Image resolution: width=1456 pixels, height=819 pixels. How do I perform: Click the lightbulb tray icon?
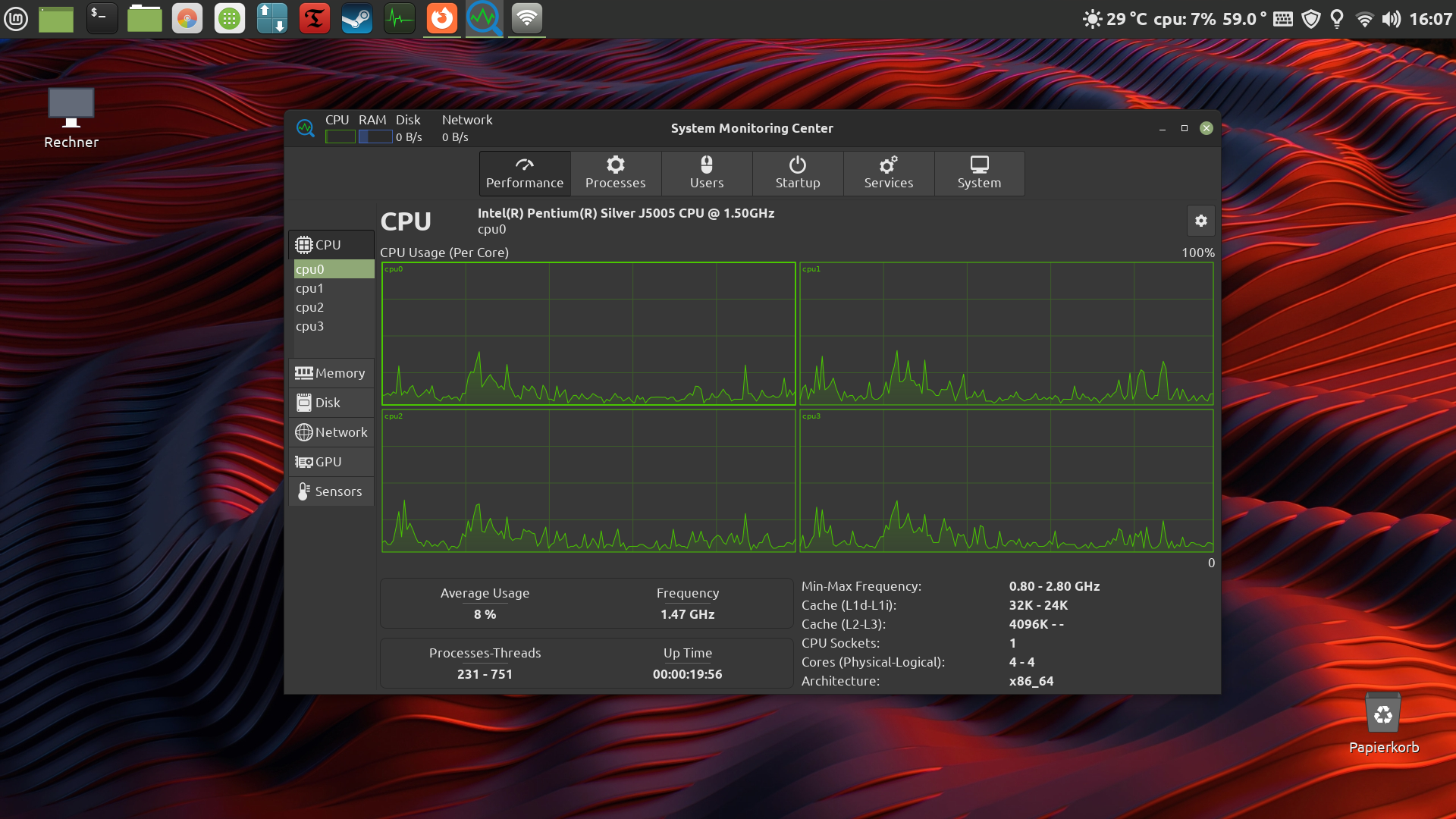[1337, 19]
